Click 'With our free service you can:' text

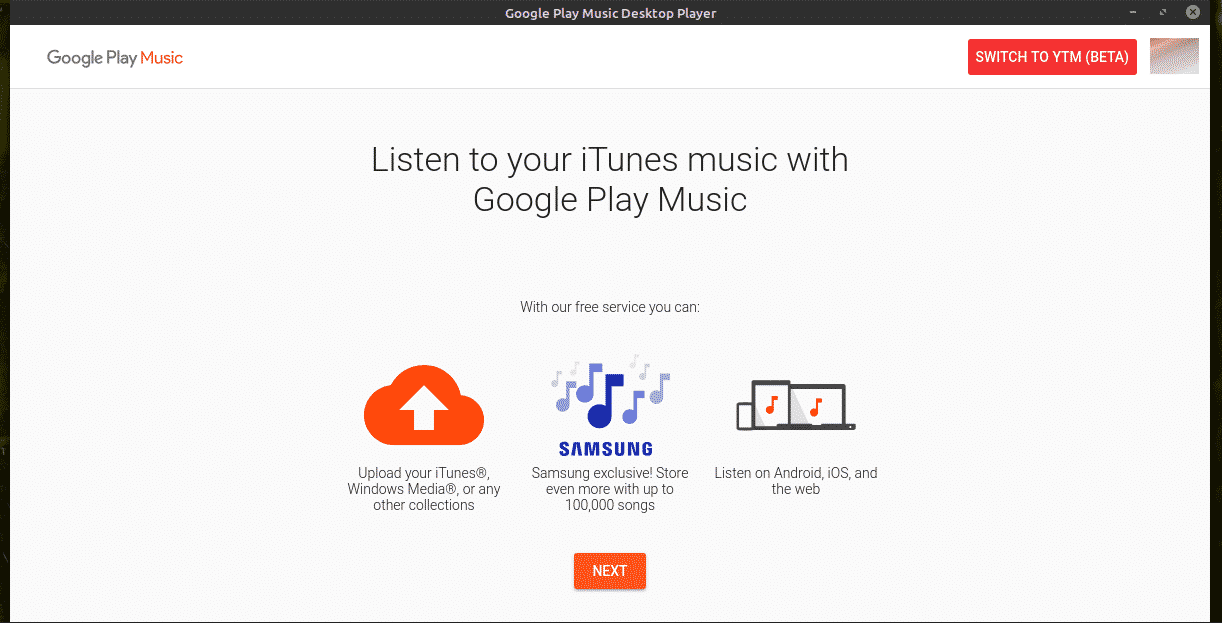click(x=610, y=307)
